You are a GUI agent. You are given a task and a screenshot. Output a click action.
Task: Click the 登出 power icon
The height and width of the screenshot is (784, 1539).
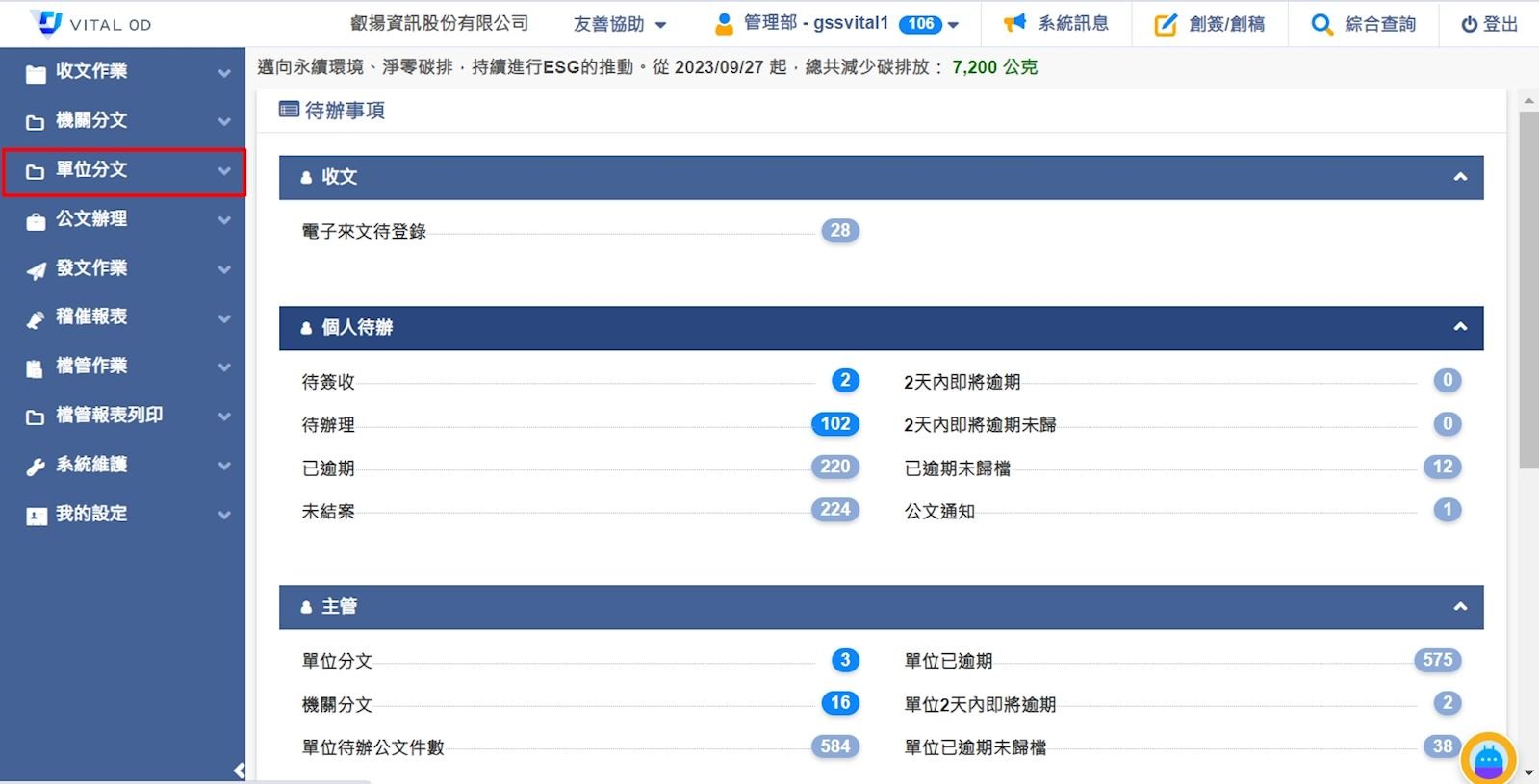1469,25
